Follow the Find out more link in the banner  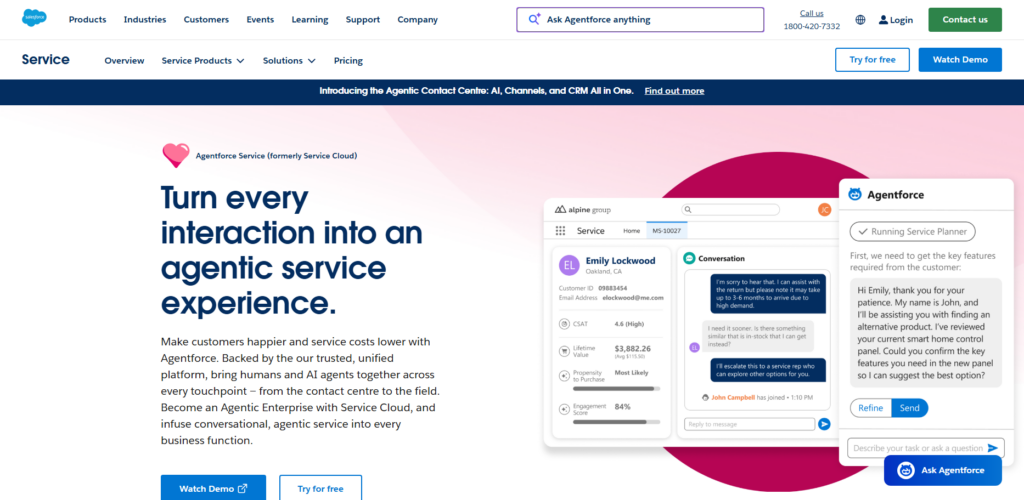coord(674,91)
